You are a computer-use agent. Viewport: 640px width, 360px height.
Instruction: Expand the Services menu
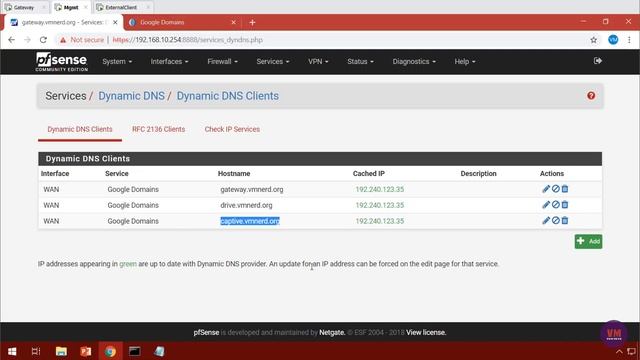tap(273, 62)
